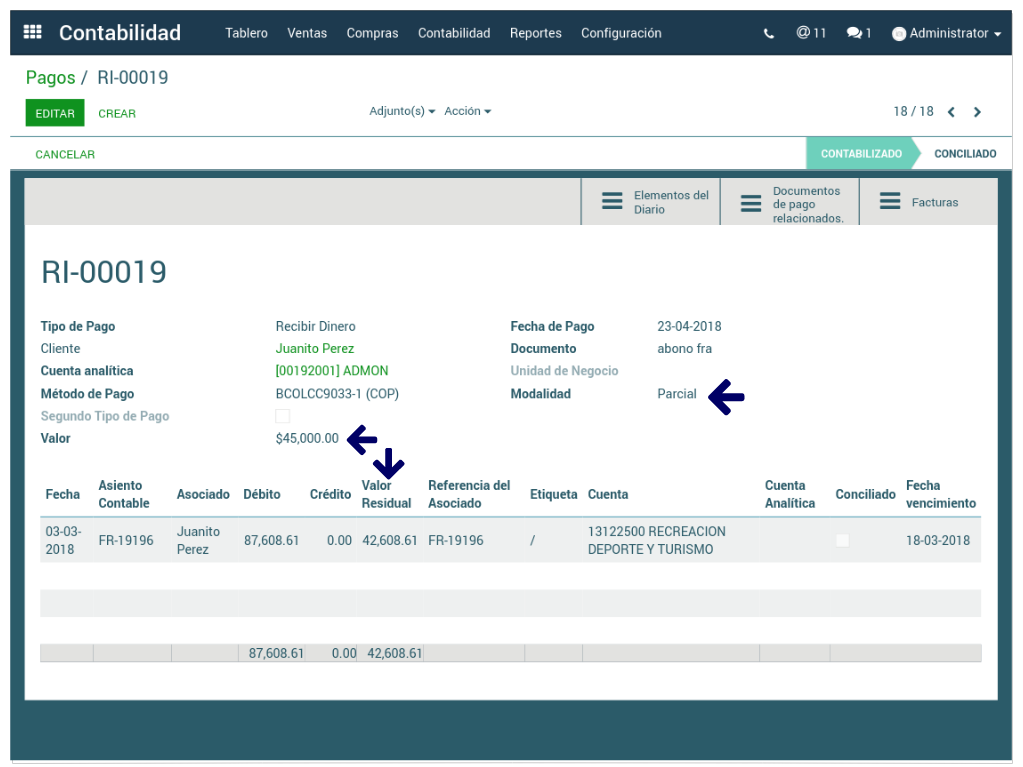Expand the Adjunto(s) dropdown

click(x=402, y=111)
